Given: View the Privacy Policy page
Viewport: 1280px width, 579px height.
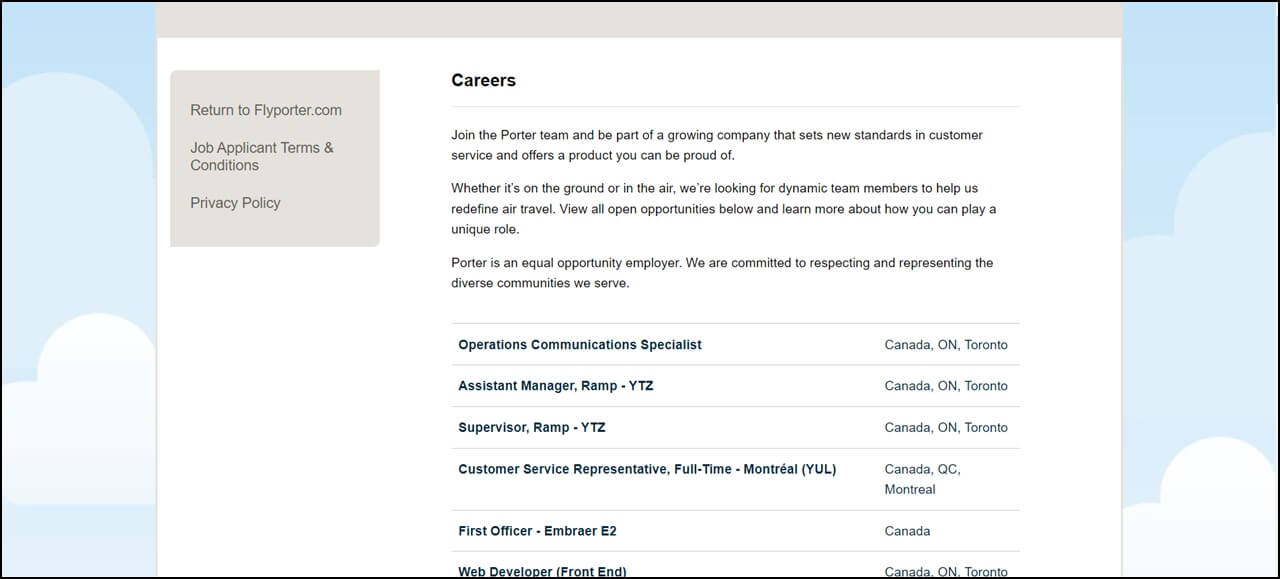Looking at the screenshot, I should tap(235, 203).
